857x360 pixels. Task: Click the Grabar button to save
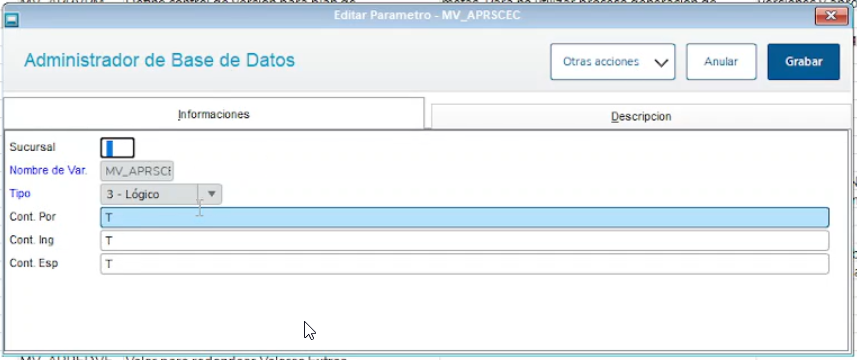pyautogui.click(x=803, y=62)
